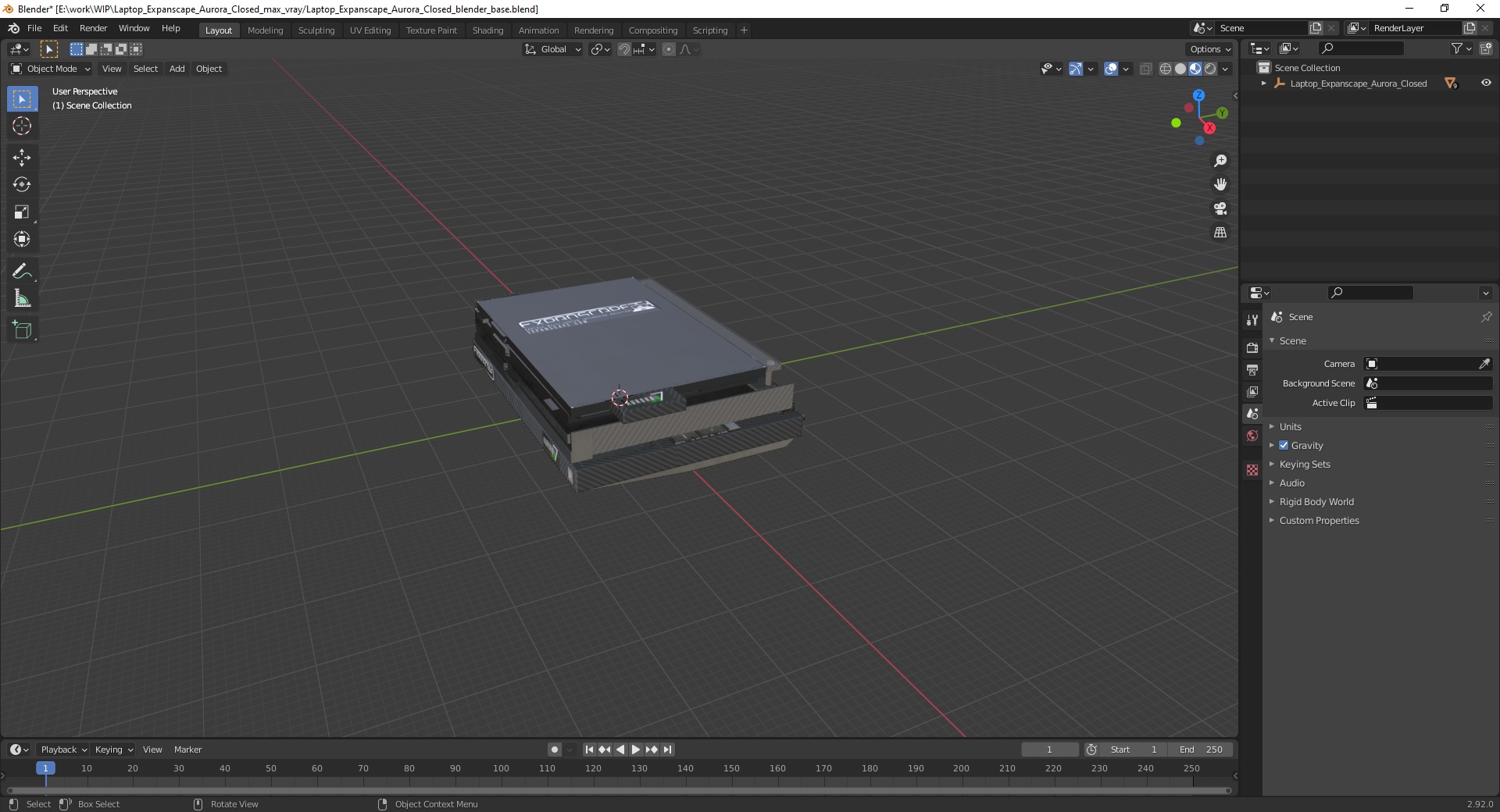Open the Tool properties tab

1252,320
